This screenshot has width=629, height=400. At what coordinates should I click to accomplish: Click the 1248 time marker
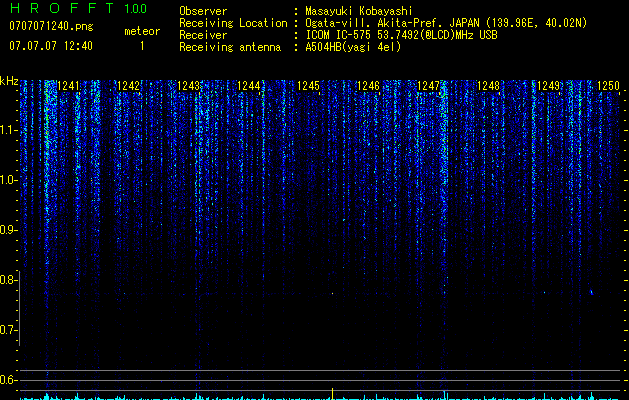489,85
